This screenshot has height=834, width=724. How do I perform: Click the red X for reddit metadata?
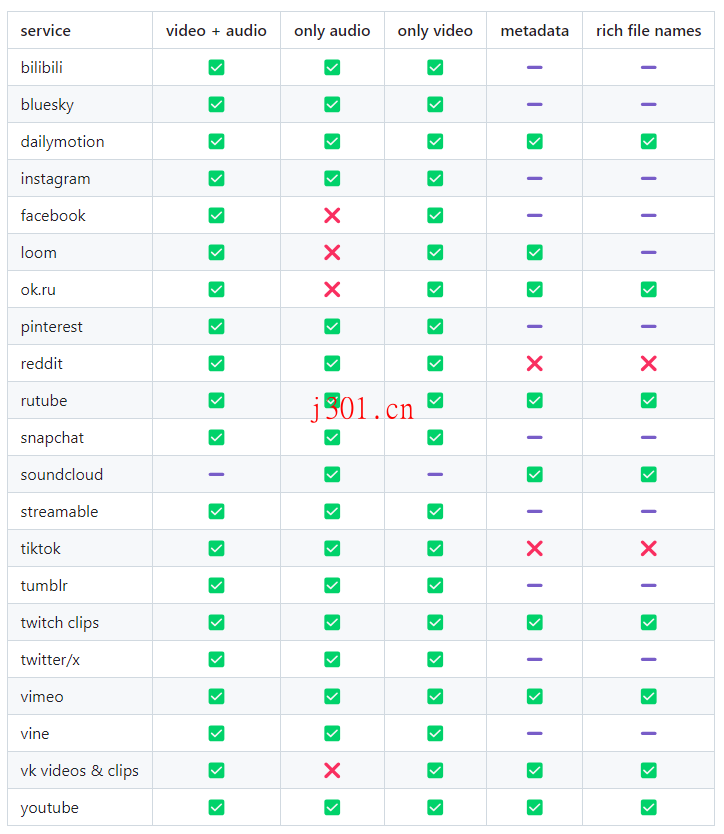coord(535,363)
